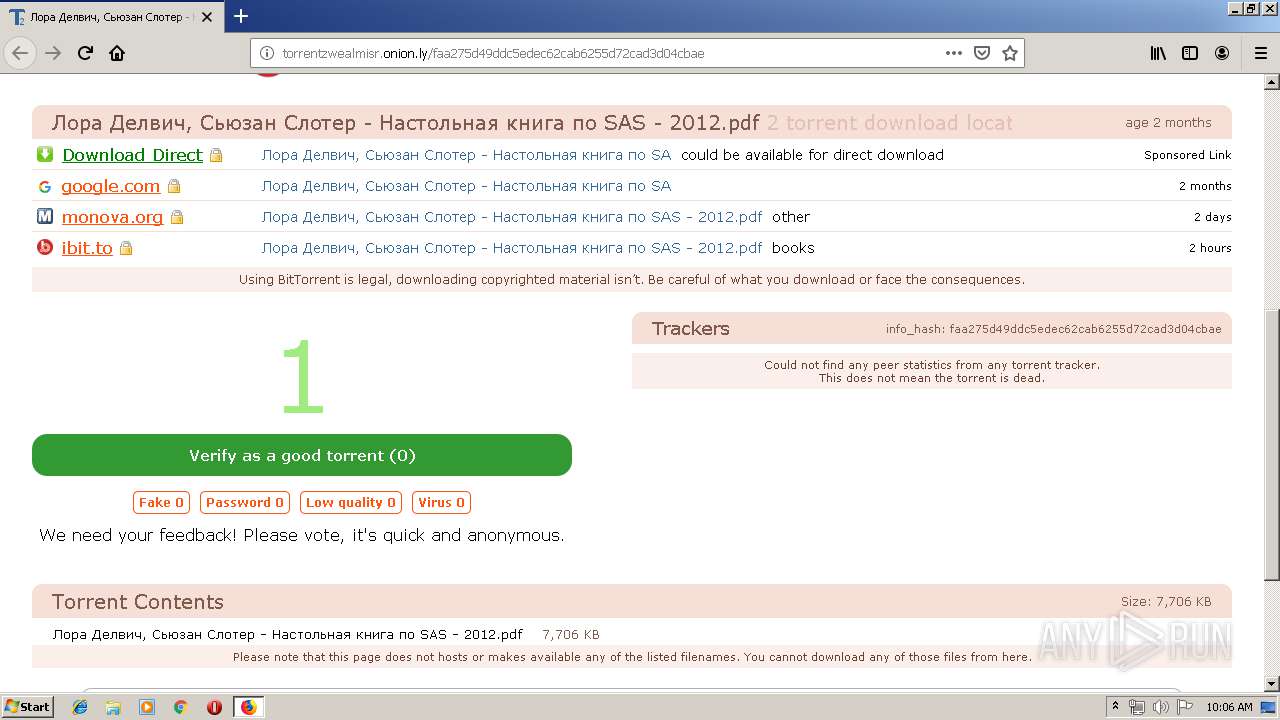1280x720 pixels.
Task: Open the google.com source link
Action: pyautogui.click(x=110, y=186)
